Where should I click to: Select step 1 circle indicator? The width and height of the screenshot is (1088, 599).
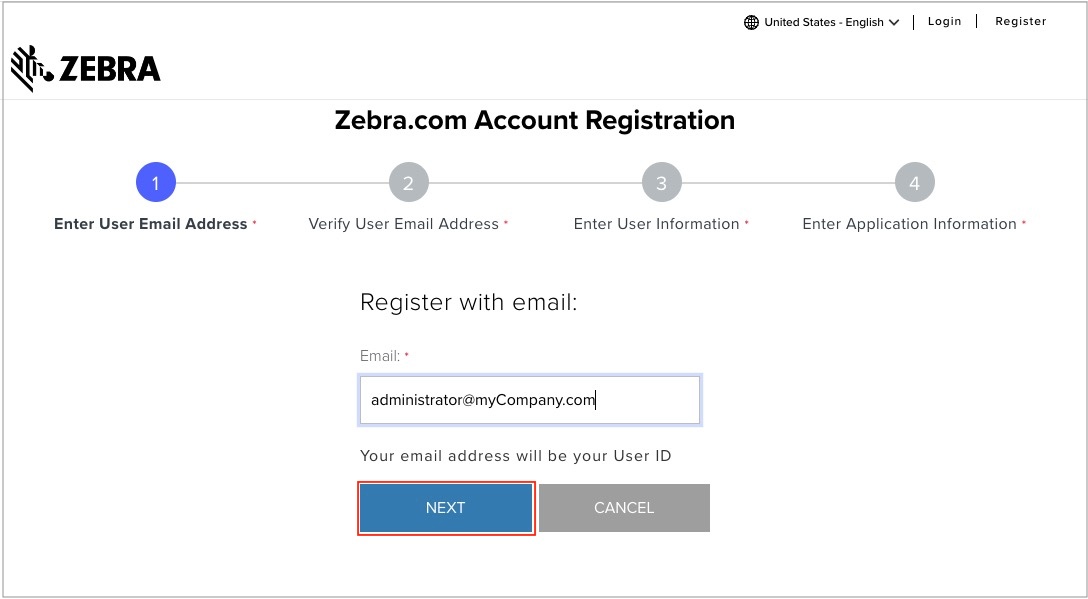pos(156,183)
